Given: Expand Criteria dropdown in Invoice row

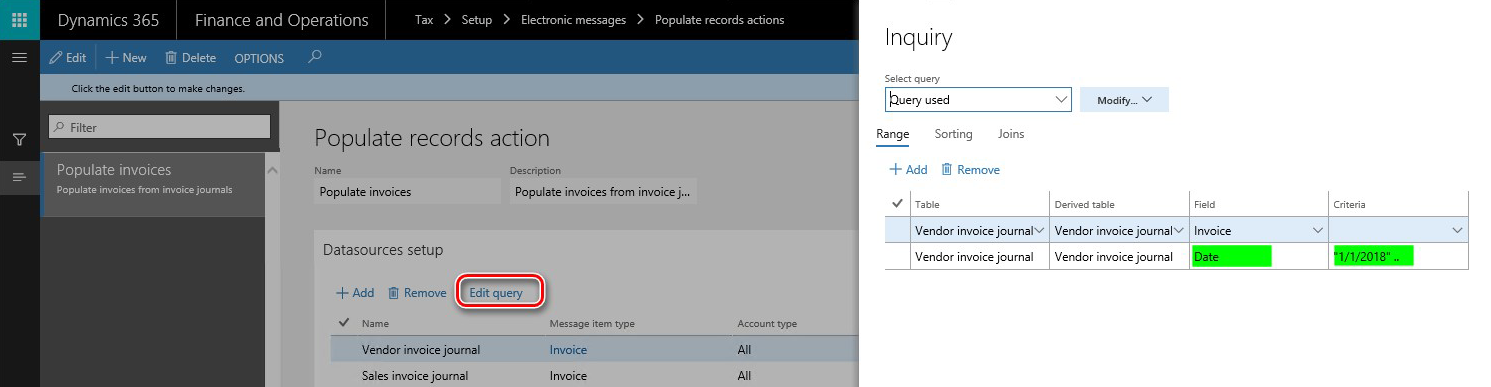Looking at the screenshot, I should [1457, 231].
